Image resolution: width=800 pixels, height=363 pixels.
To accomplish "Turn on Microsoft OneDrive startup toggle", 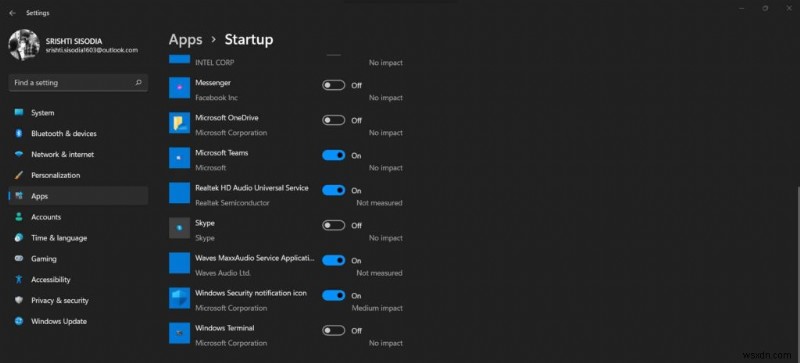I will click(x=334, y=120).
